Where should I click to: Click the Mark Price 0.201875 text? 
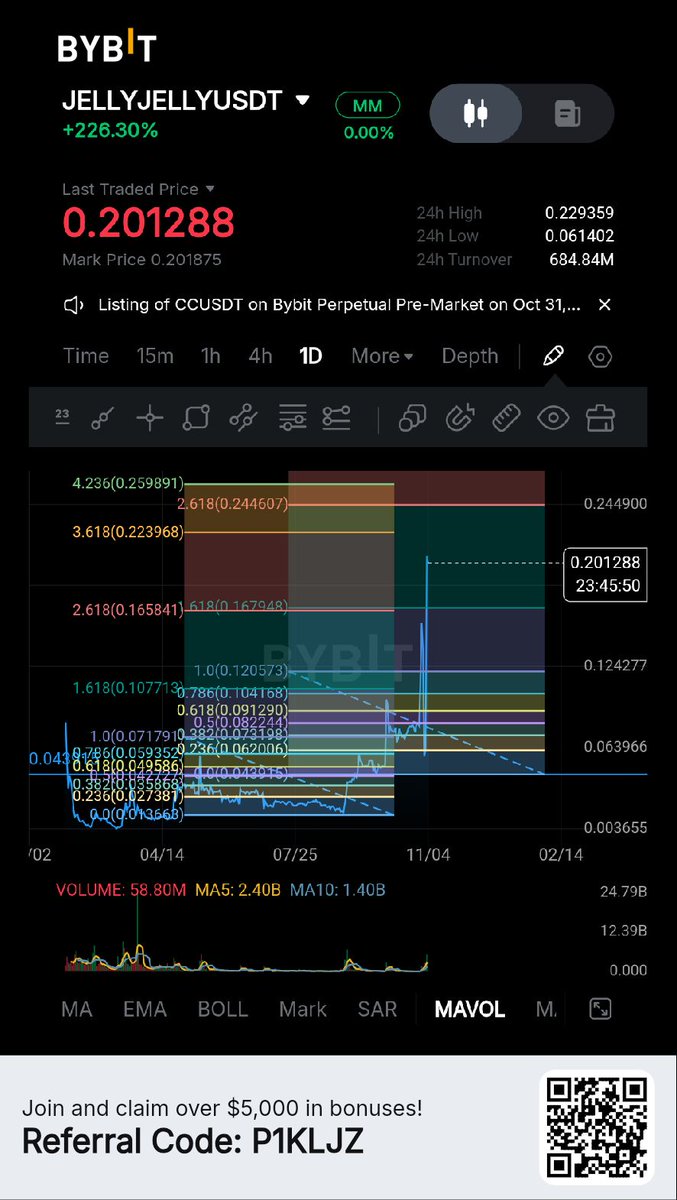click(x=142, y=260)
